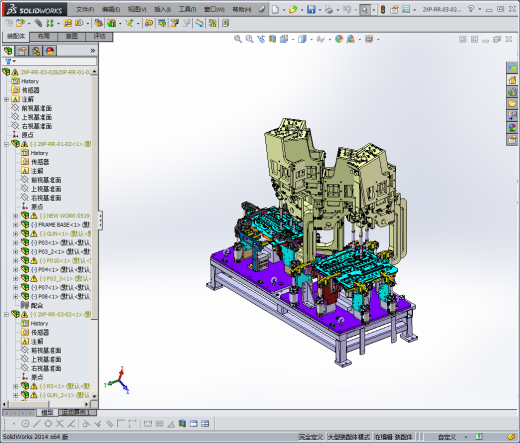Open the DisplayManager tab icon
Screen dimensions: 520x443
click(50, 51)
